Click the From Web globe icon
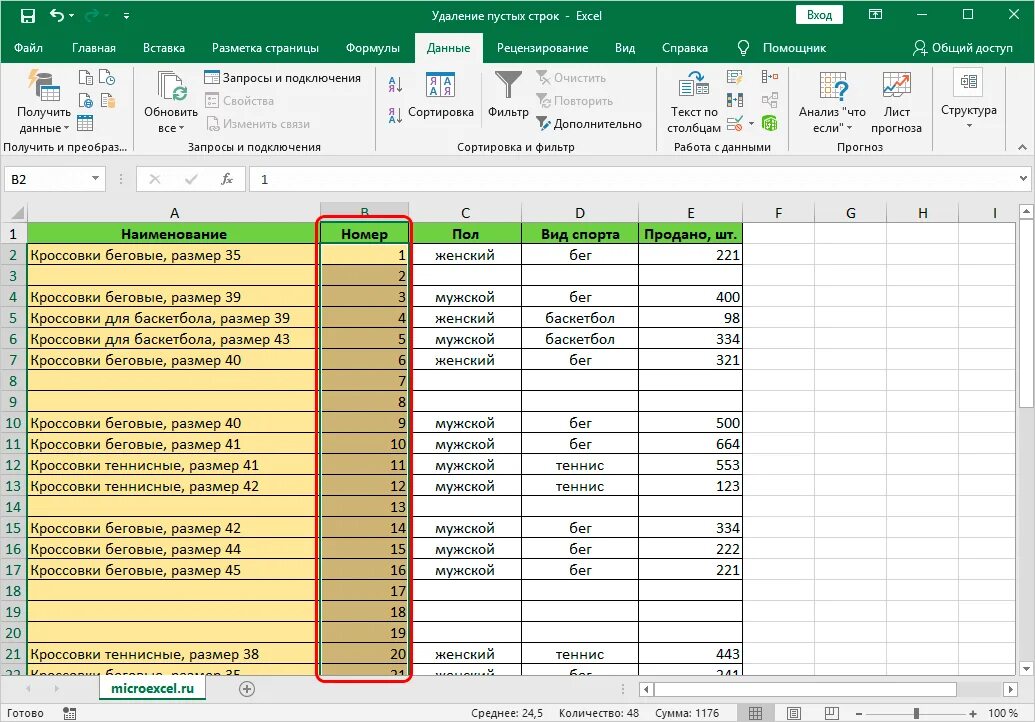The height and width of the screenshot is (722, 1035). coord(86,100)
